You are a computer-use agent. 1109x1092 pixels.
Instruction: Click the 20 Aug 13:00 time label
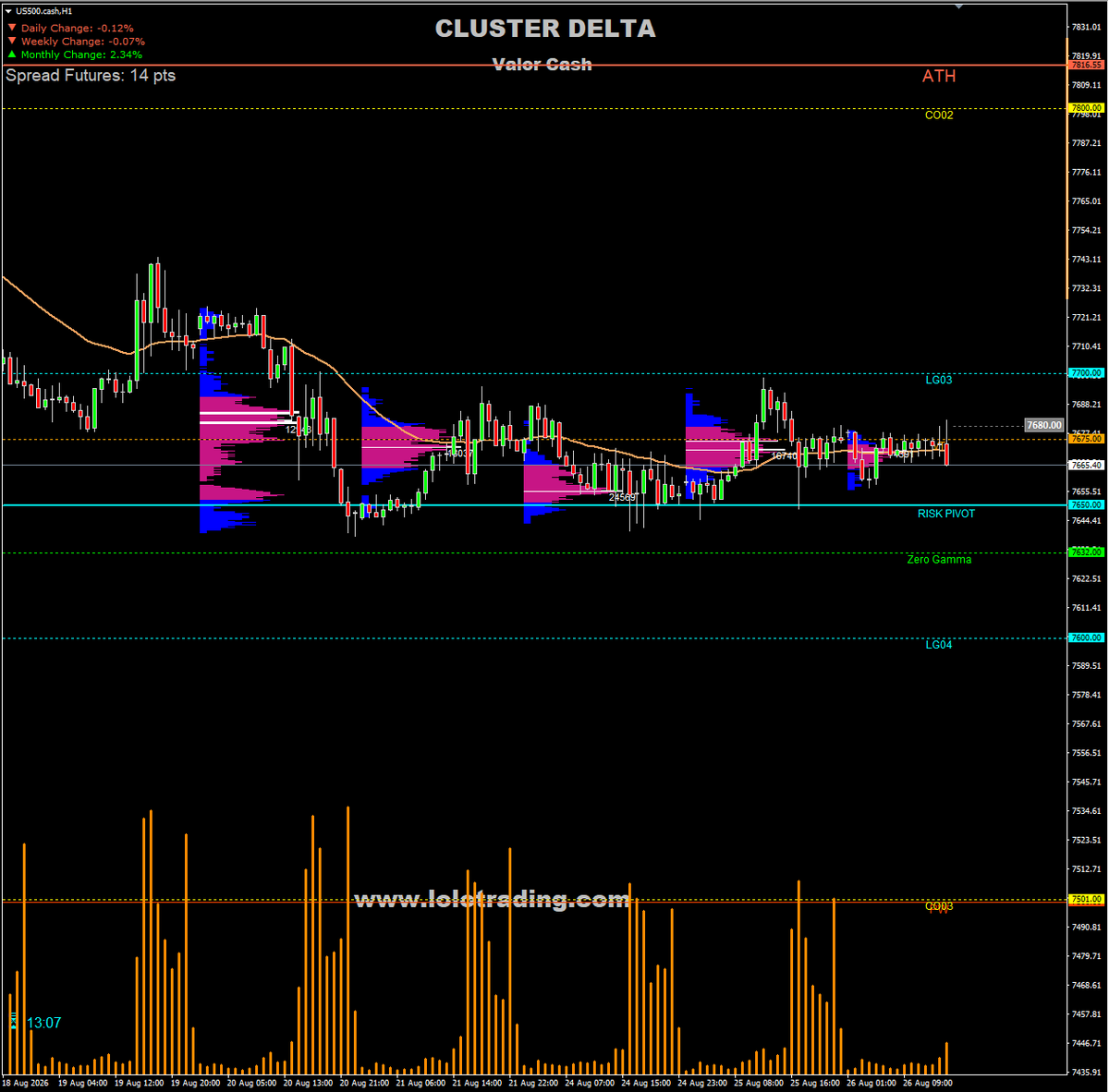tap(309, 1083)
